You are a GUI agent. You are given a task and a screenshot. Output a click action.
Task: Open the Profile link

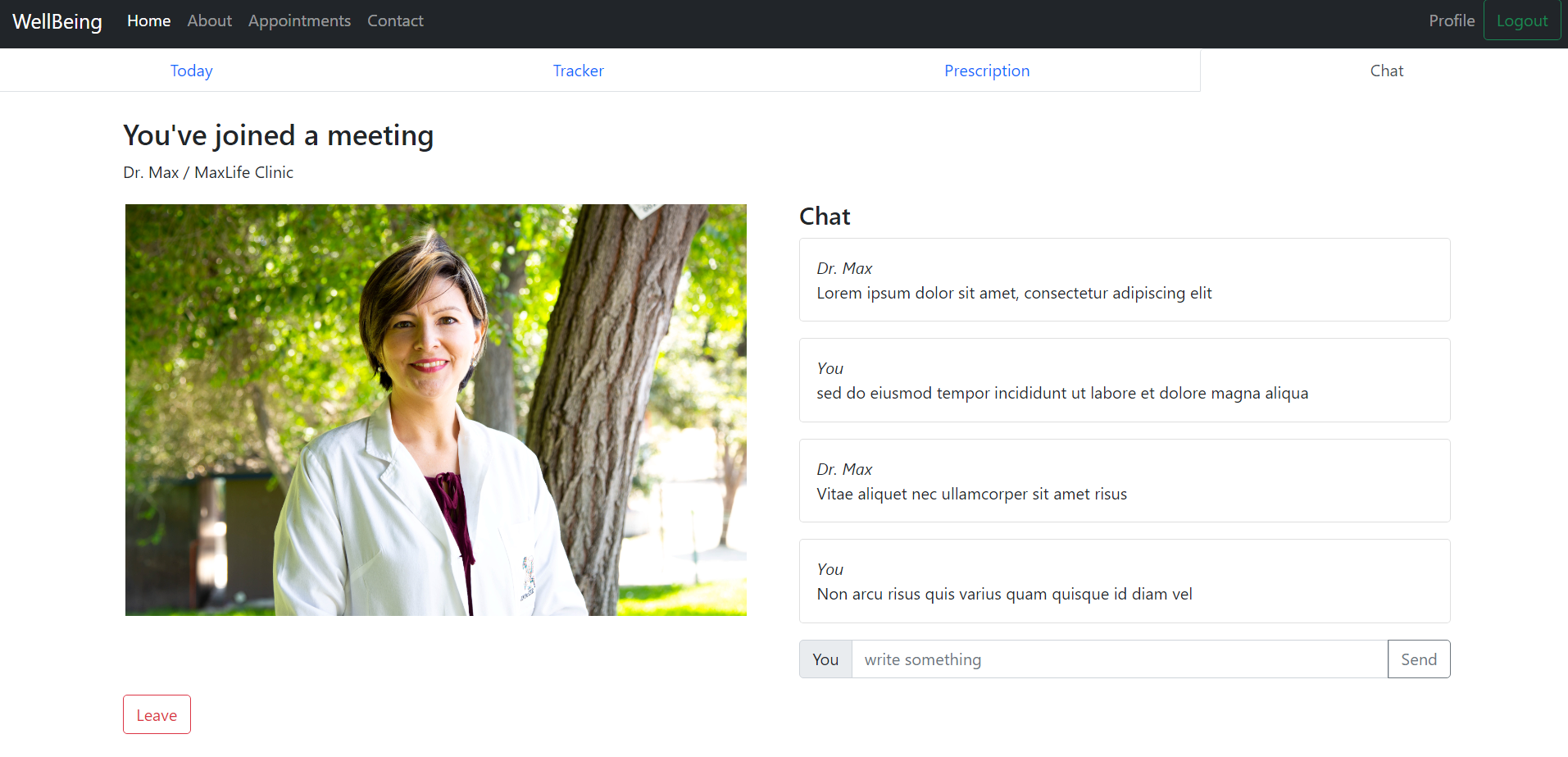[x=1452, y=21]
